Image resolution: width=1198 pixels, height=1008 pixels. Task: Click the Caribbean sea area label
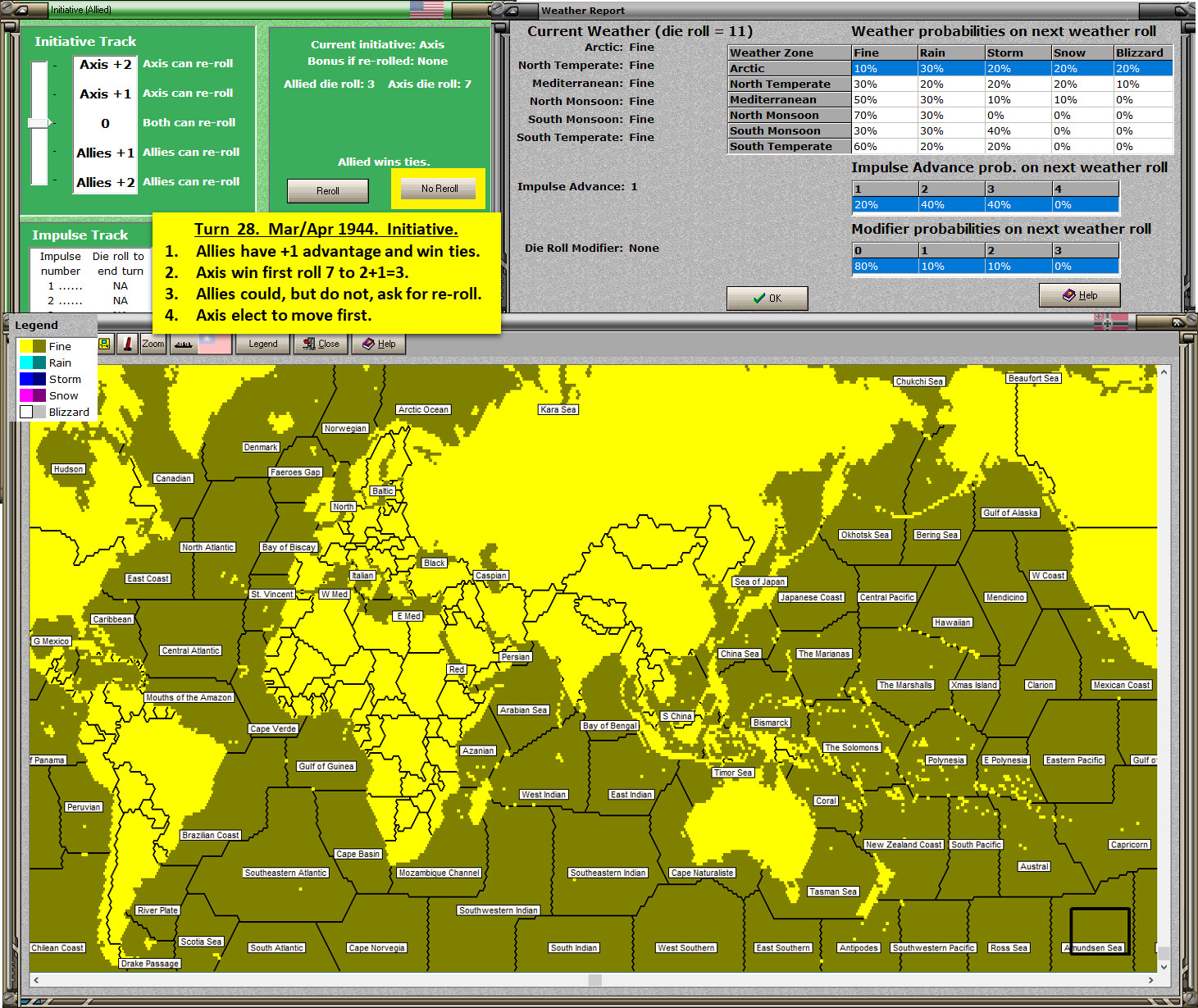click(x=112, y=619)
